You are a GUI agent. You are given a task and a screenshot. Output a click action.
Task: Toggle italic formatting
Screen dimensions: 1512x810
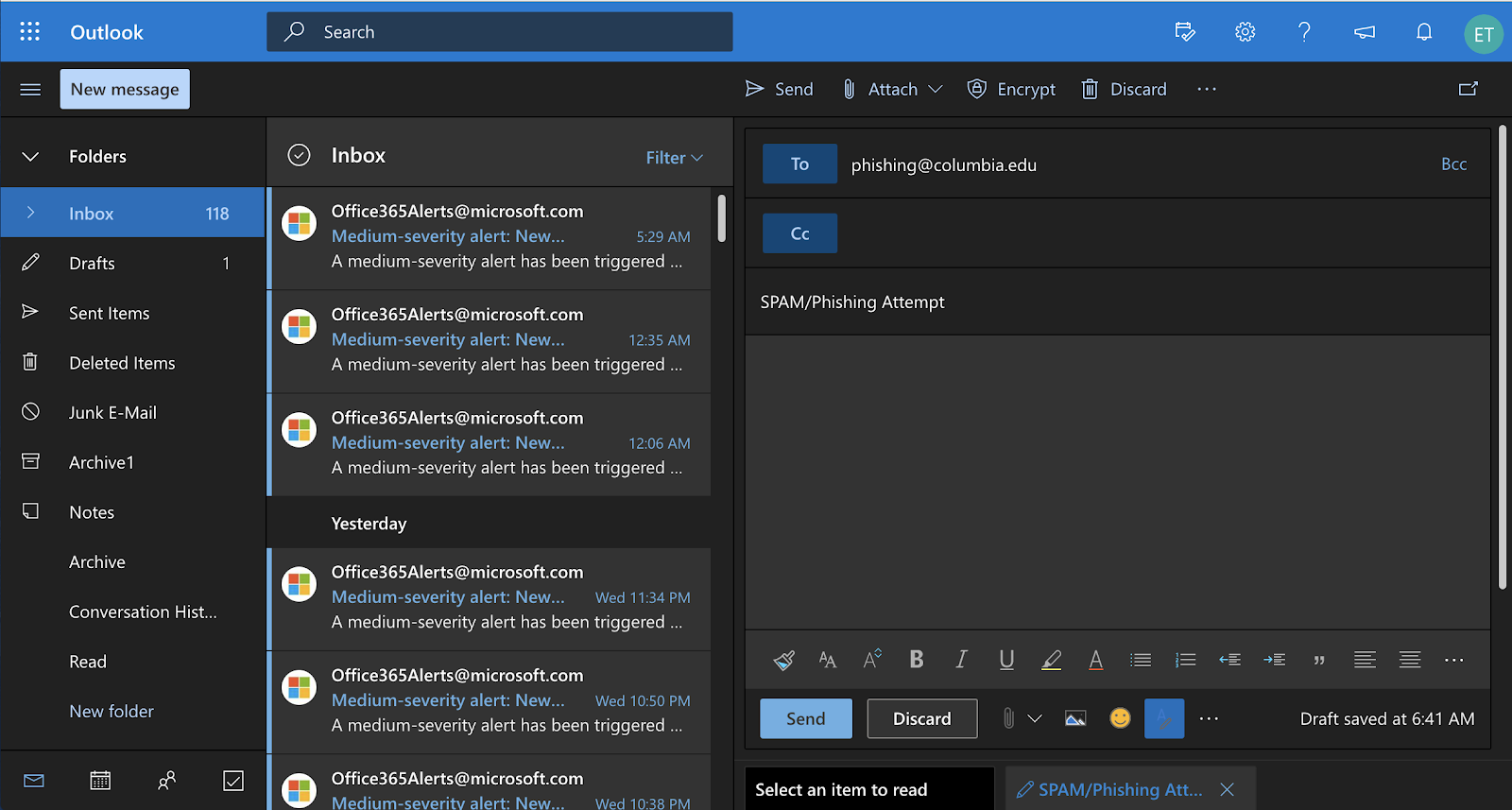coord(961,660)
